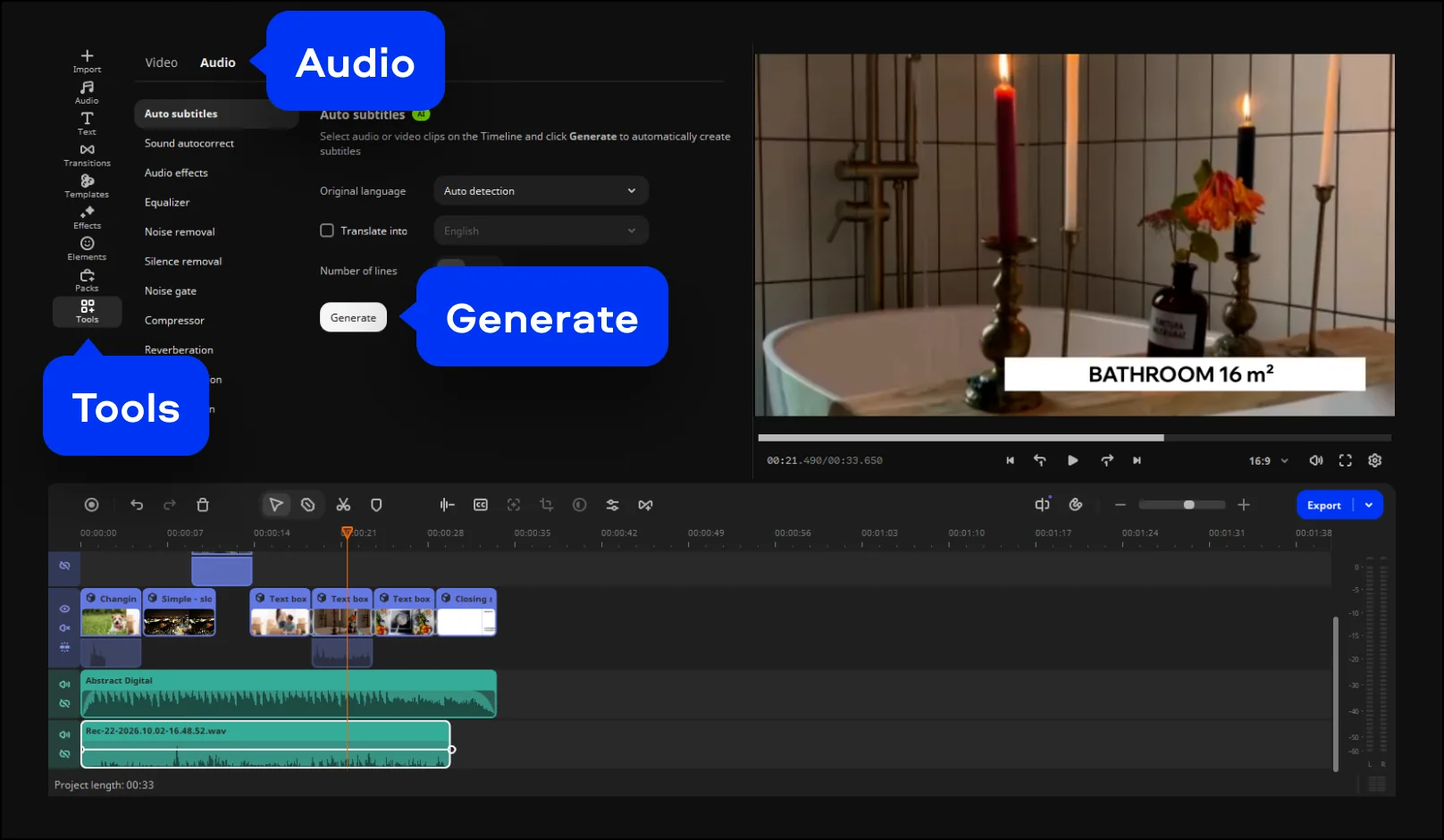Toggle preview volume speaker icon
Screen dimensions: 1444x840
point(1316,460)
